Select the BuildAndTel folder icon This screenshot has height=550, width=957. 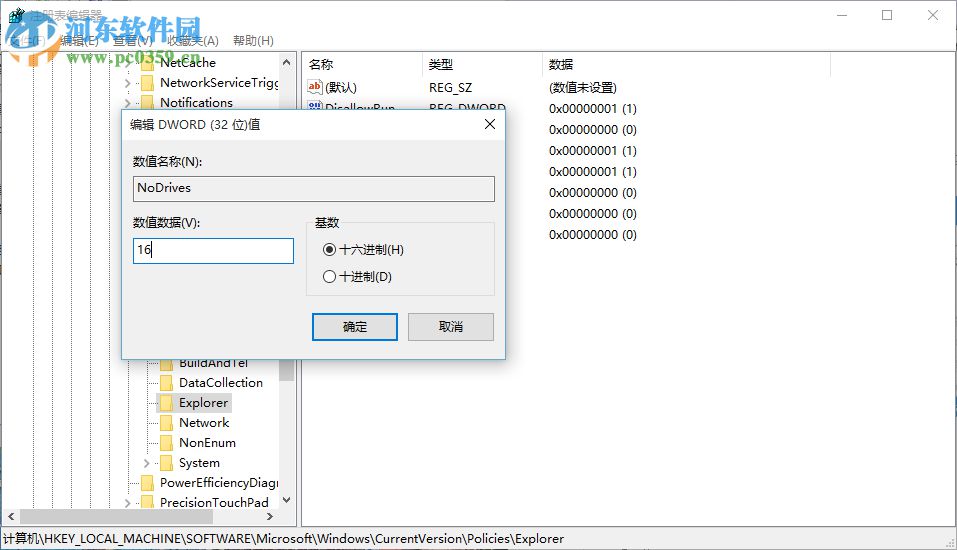click(x=166, y=364)
